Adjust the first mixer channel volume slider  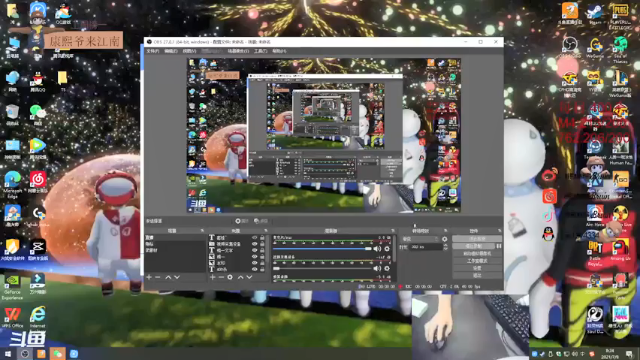pyautogui.click(x=322, y=249)
